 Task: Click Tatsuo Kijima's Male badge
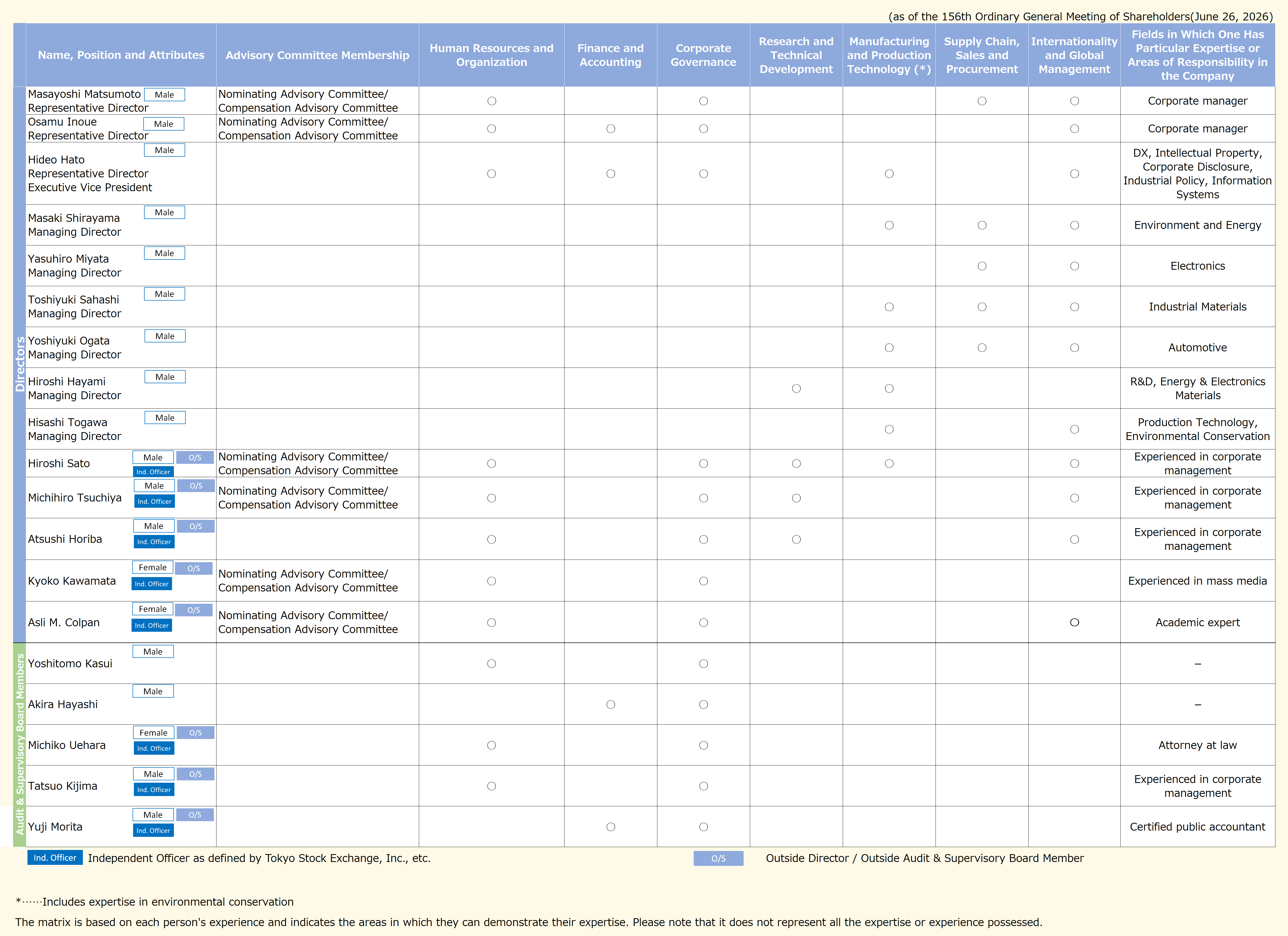[x=153, y=774]
